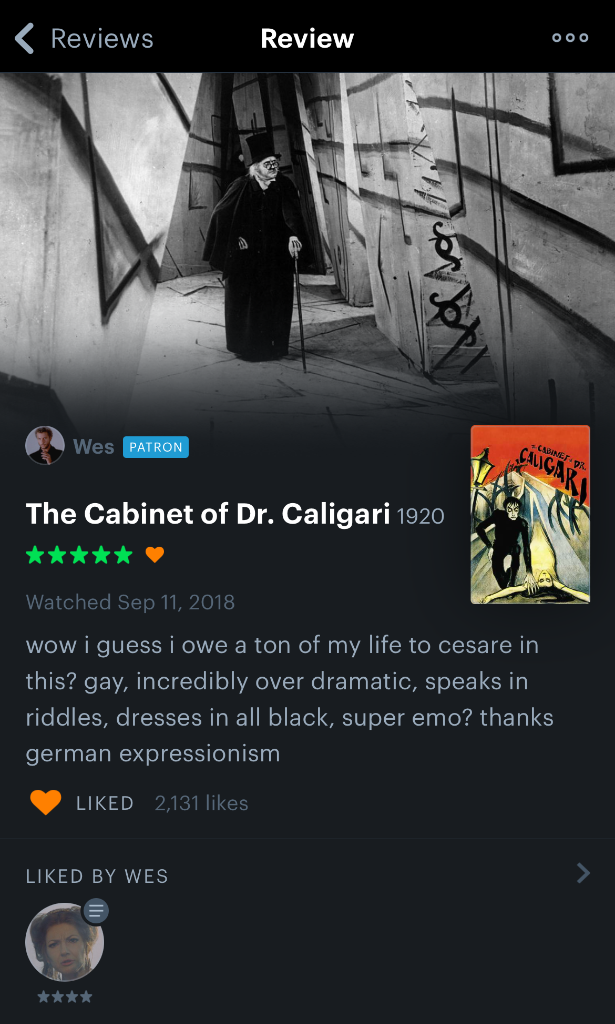The image size is (615, 1024).
Task: Tap the back chevron icon
Action: coord(24,39)
